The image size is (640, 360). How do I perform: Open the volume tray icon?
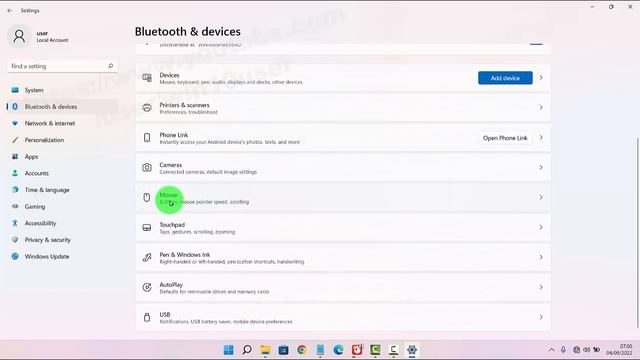point(587,350)
